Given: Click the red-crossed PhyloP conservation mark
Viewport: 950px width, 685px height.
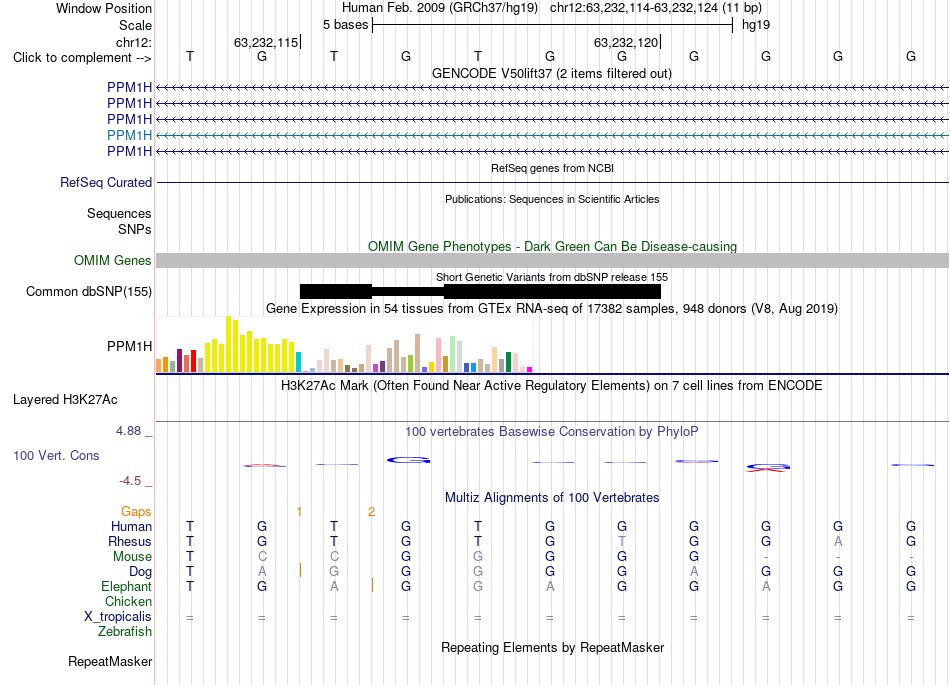Looking at the screenshot, I should [768, 468].
